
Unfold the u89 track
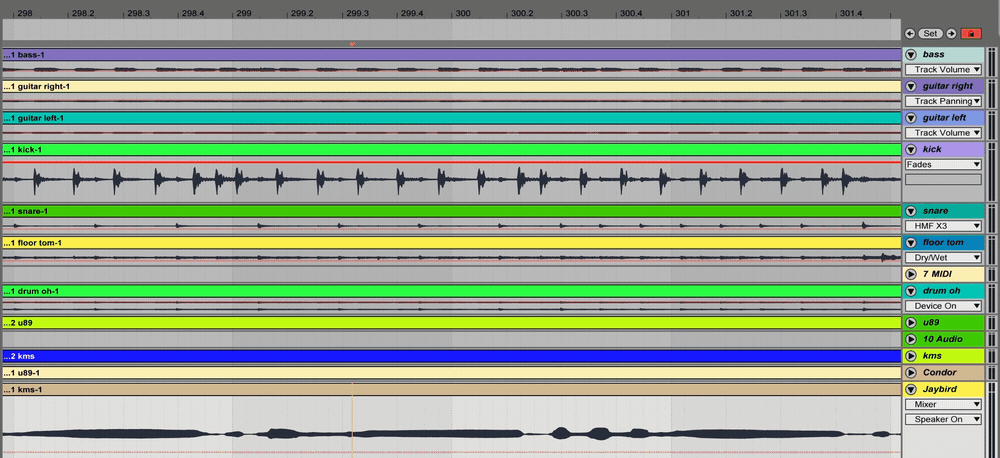coord(911,323)
